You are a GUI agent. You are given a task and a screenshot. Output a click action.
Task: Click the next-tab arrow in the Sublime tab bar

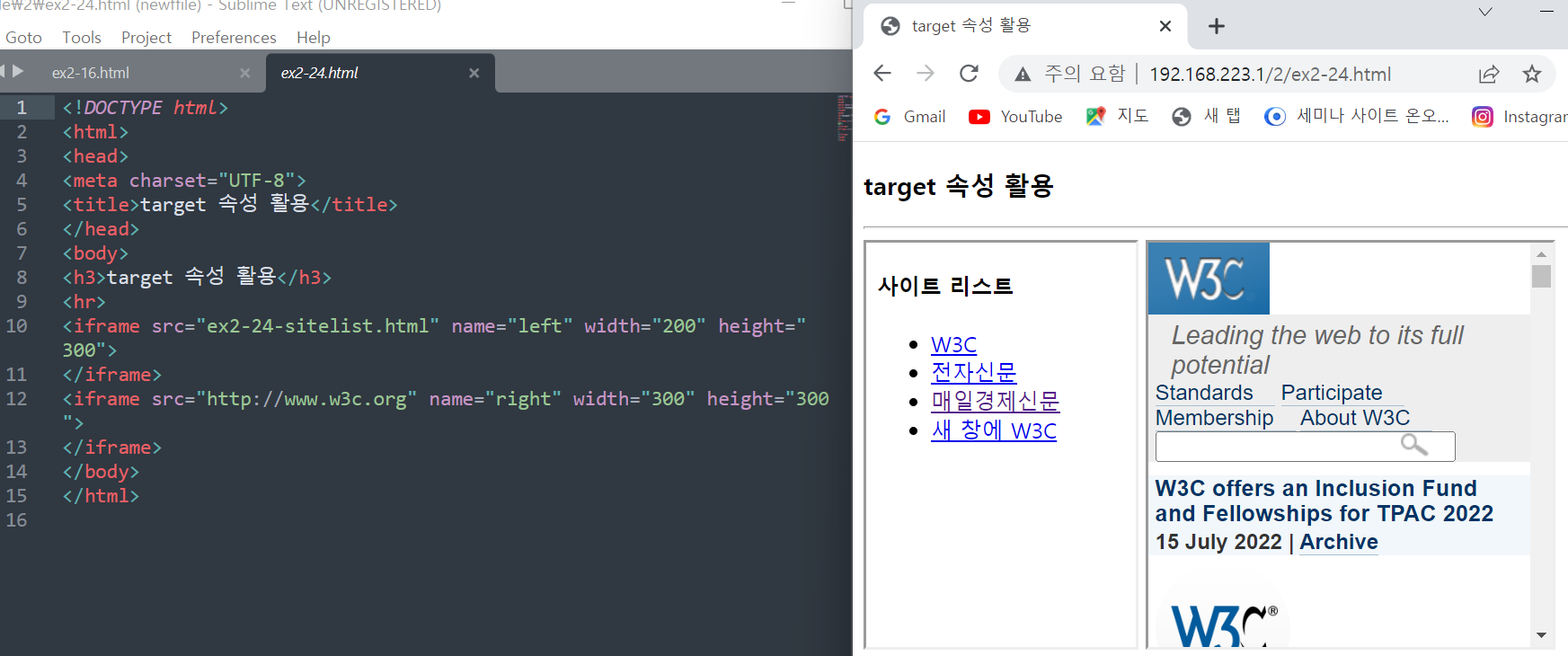pyautogui.click(x=18, y=71)
